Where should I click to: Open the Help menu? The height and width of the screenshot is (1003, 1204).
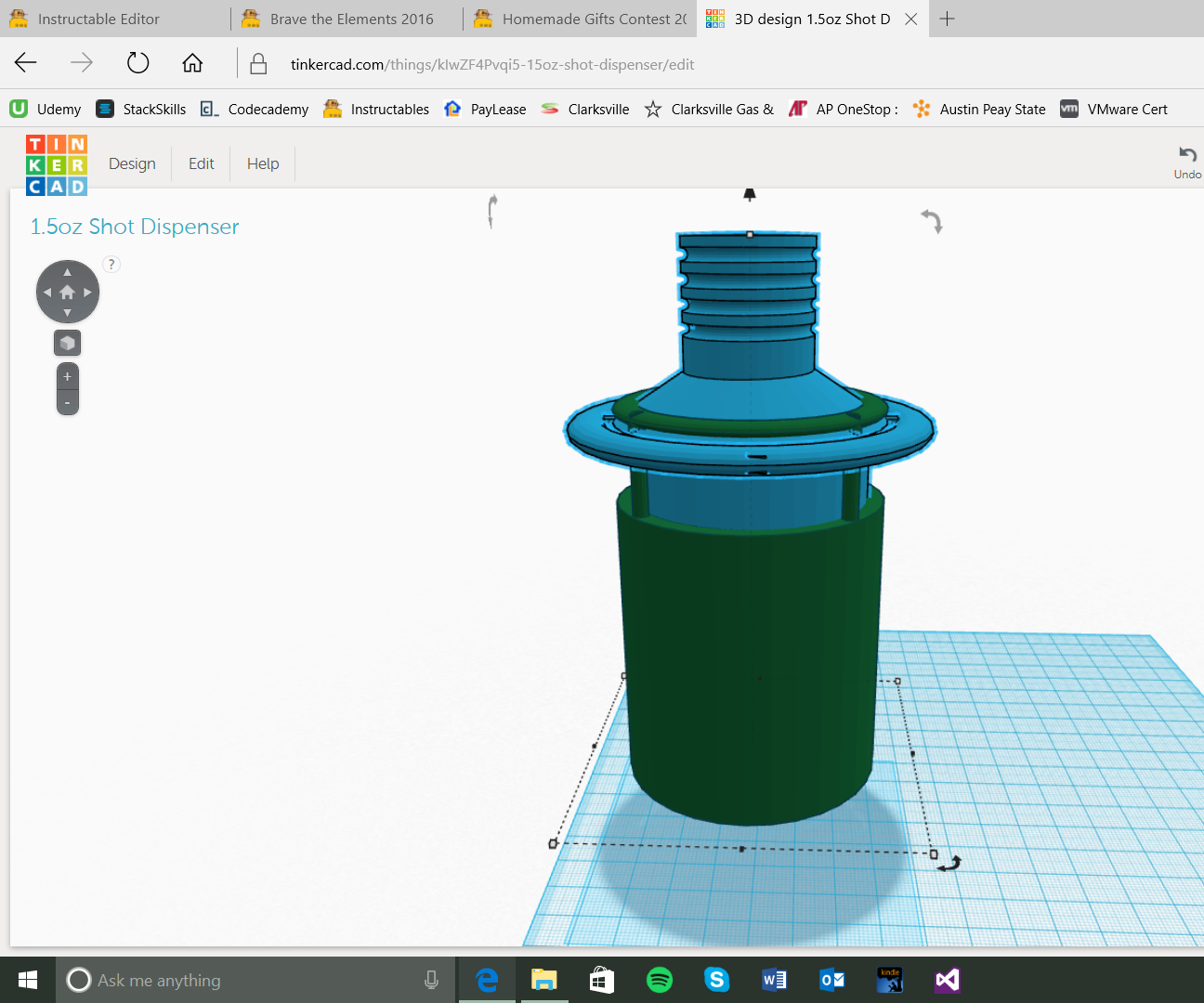(263, 163)
